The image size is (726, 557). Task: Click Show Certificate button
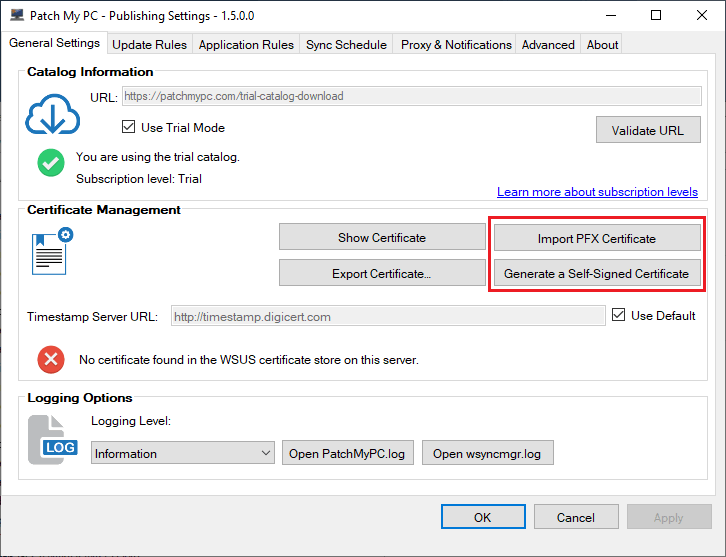point(382,237)
